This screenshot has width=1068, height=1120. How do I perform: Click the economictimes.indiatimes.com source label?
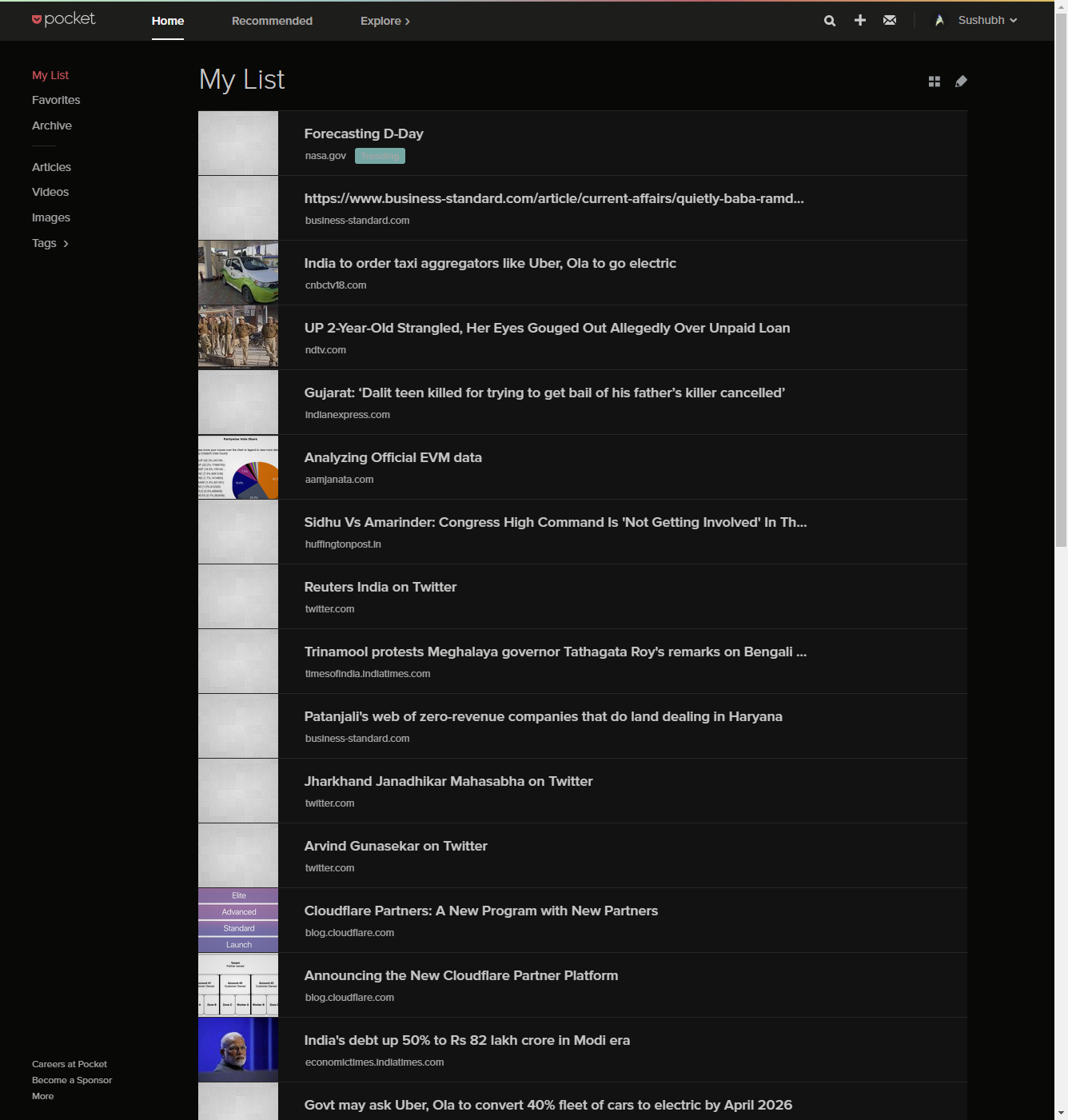tap(374, 1062)
